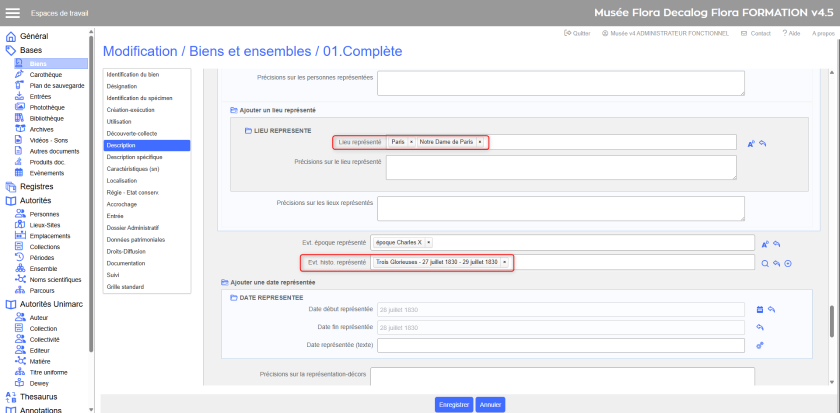Click the circled arrow icon beside Evt. histo. représenté
Image resolution: width=840 pixels, height=413 pixels.
(788, 263)
